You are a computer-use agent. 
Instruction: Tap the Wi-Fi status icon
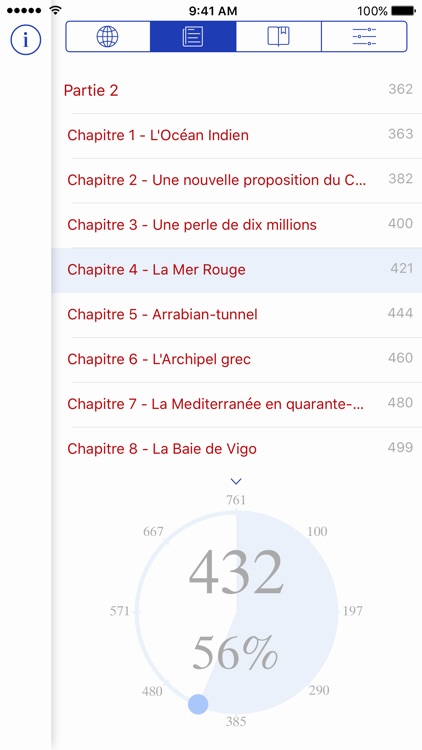[x=56, y=10]
